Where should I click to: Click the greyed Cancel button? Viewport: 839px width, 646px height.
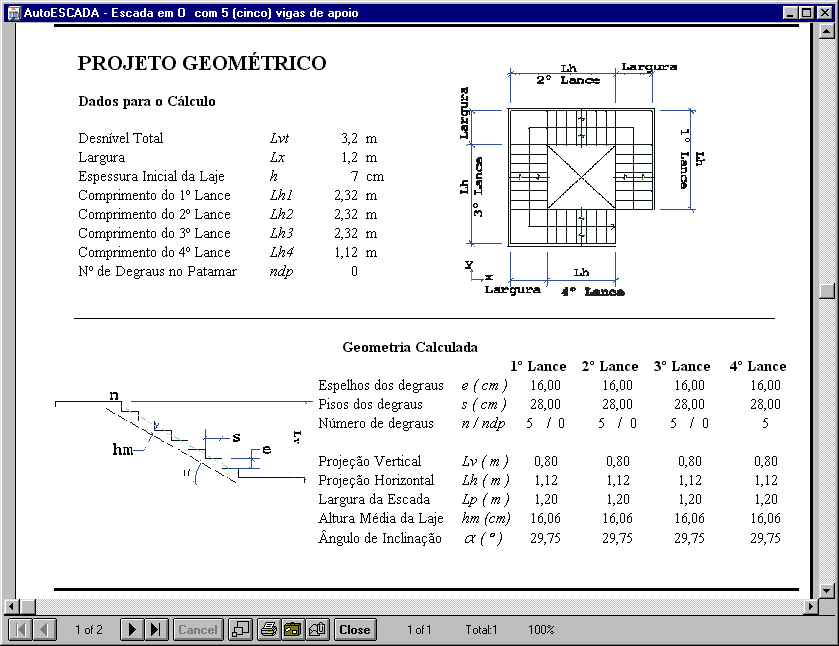pos(198,630)
